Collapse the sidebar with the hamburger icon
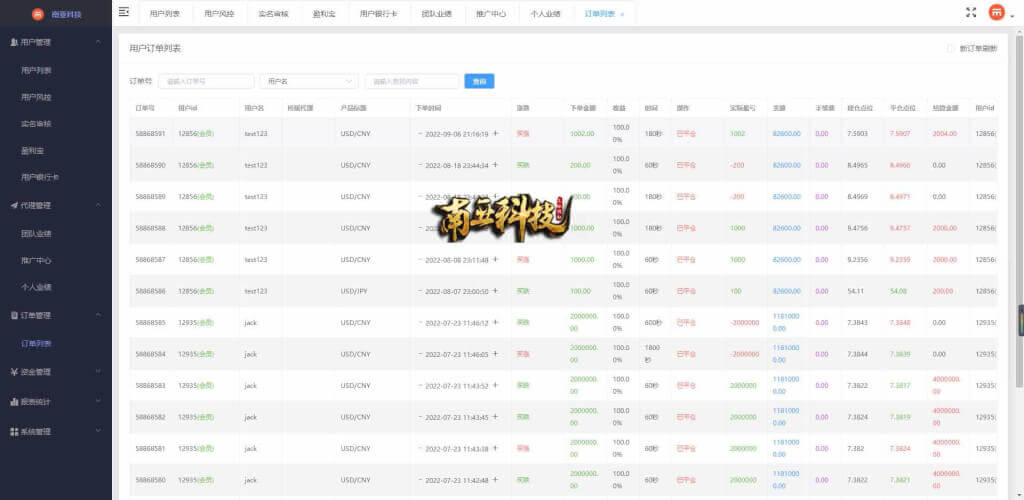Screen dimensions: 1024x500 pos(123,12)
